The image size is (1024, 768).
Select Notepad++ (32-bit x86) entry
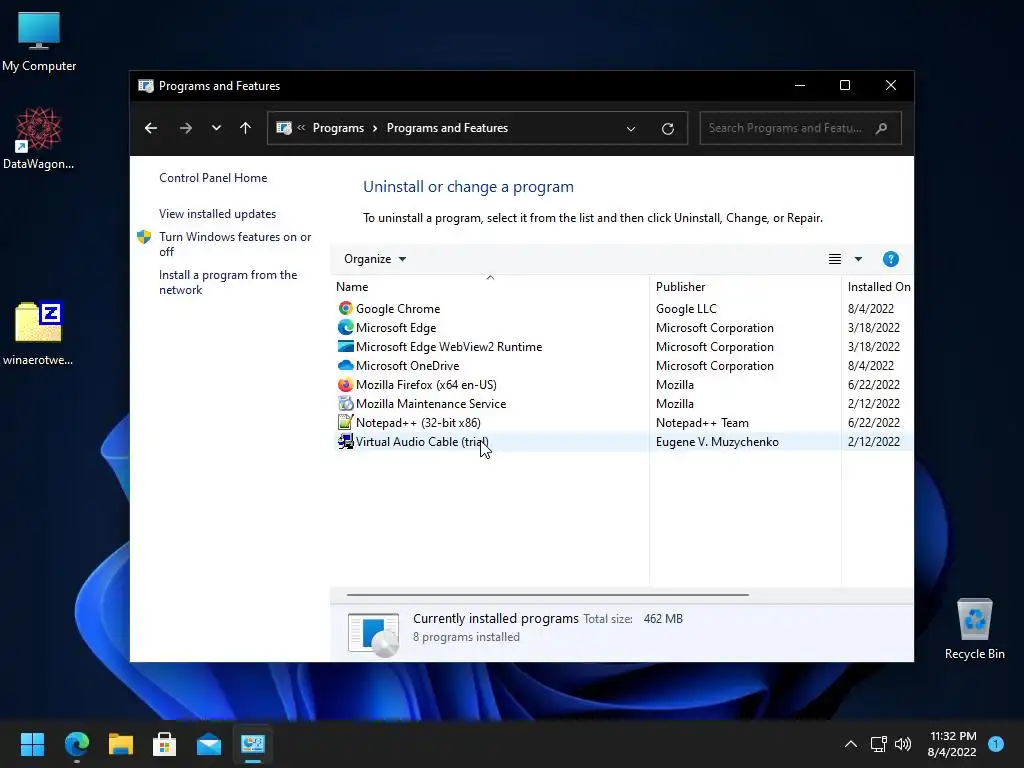click(x=418, y=423)
